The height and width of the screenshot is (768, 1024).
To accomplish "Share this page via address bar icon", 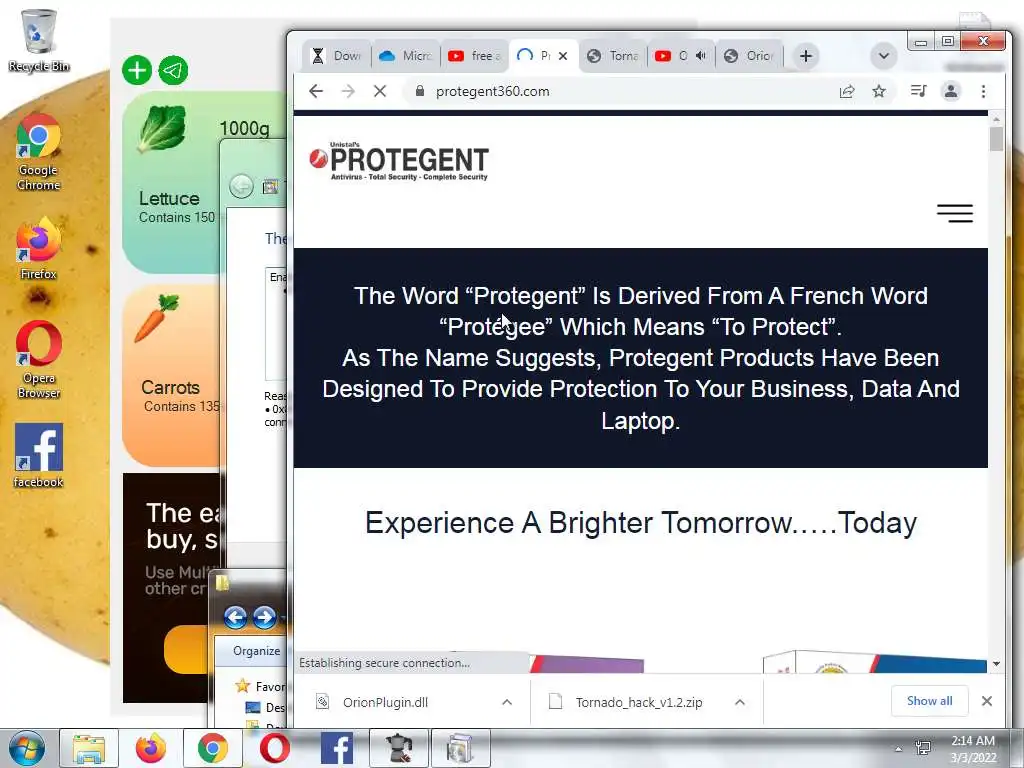I will [847, 91].
